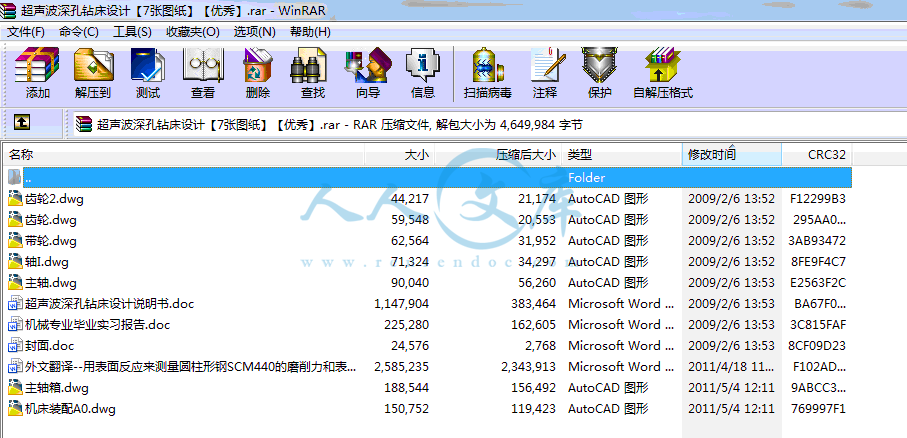Click the 轴I.dwg file icon
This screenshot has width=907, height=438.
point(15,262)
